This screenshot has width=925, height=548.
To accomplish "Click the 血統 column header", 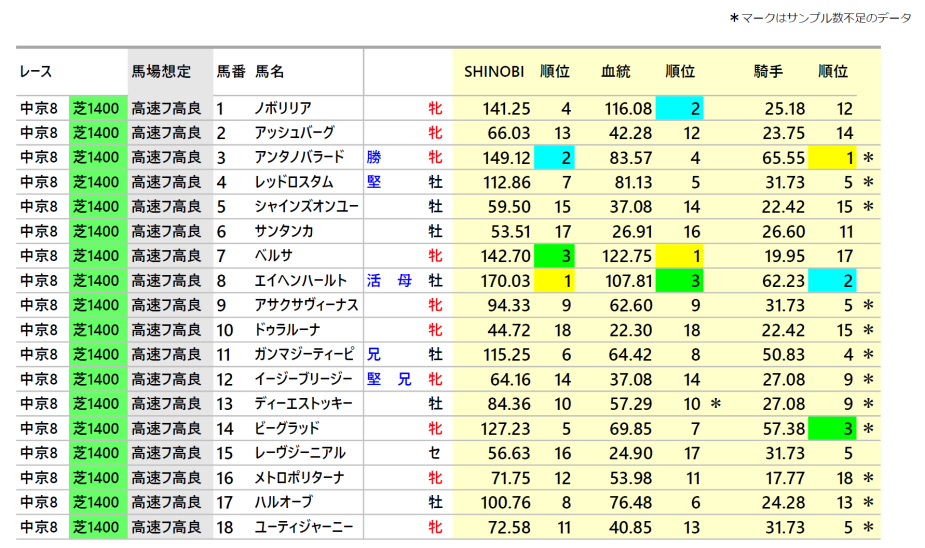I will point(615,72).
